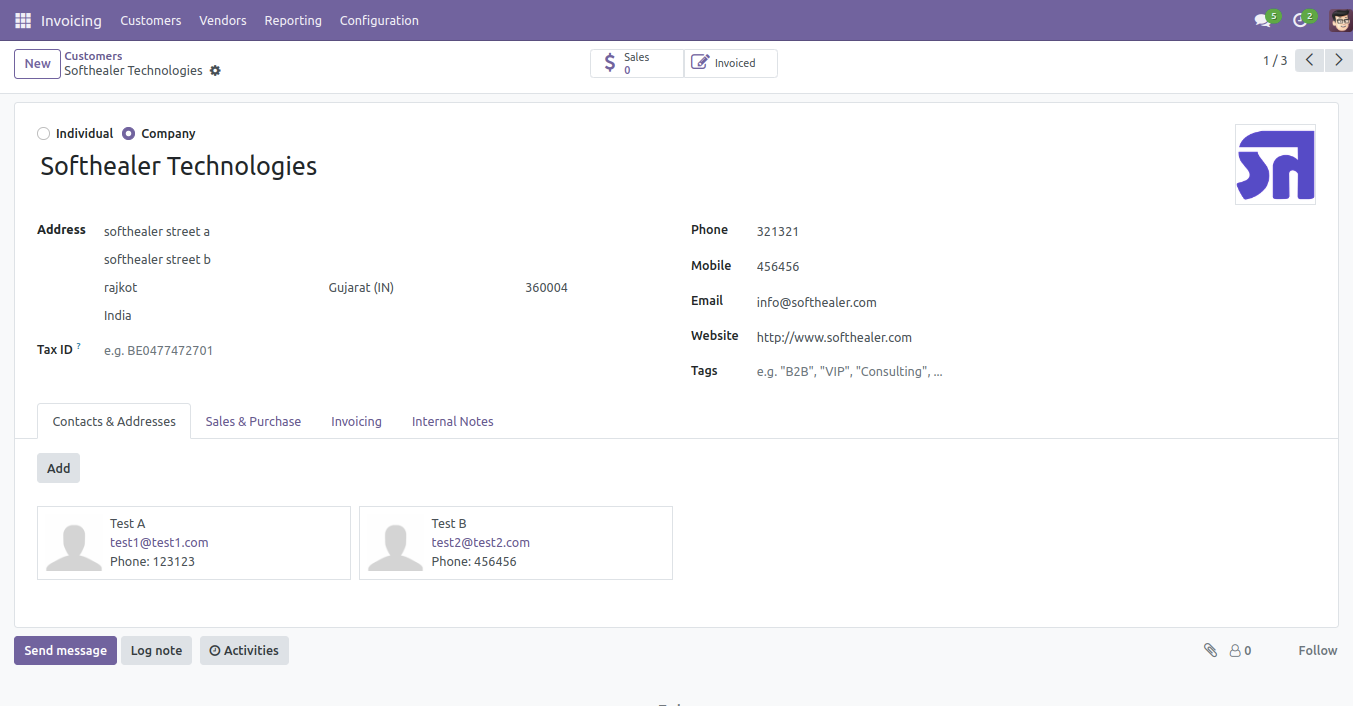Viewport: 1353px width, 706px height.
Task: Click the 1 / 3 pager counter
Action: coord(1275,61)
